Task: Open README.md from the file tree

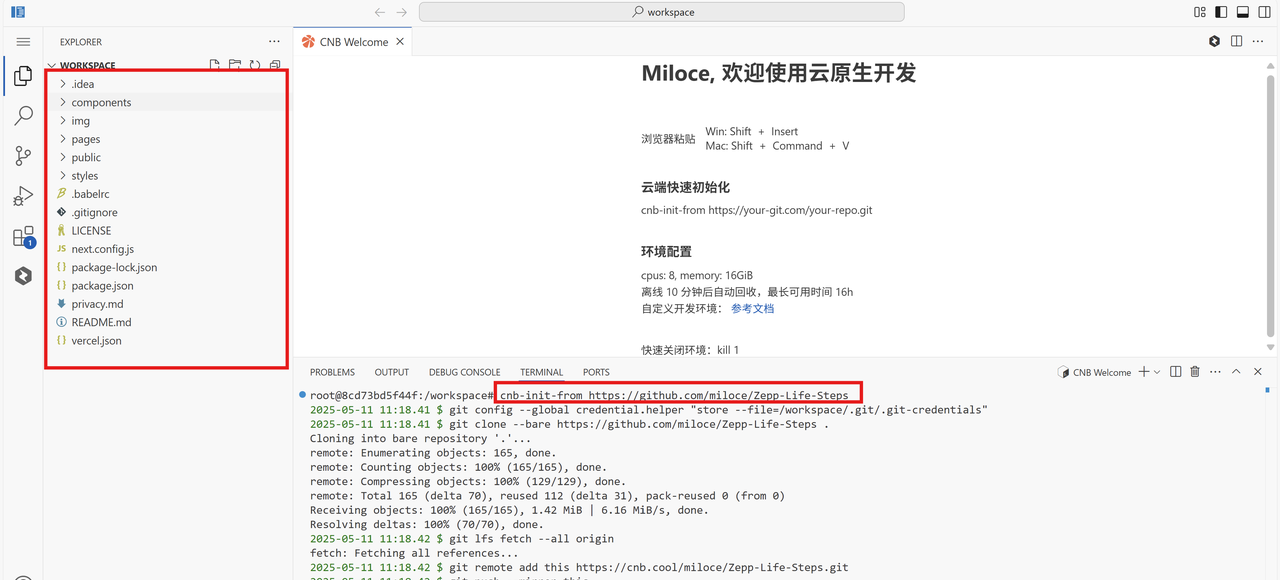Action: point(166,322)
